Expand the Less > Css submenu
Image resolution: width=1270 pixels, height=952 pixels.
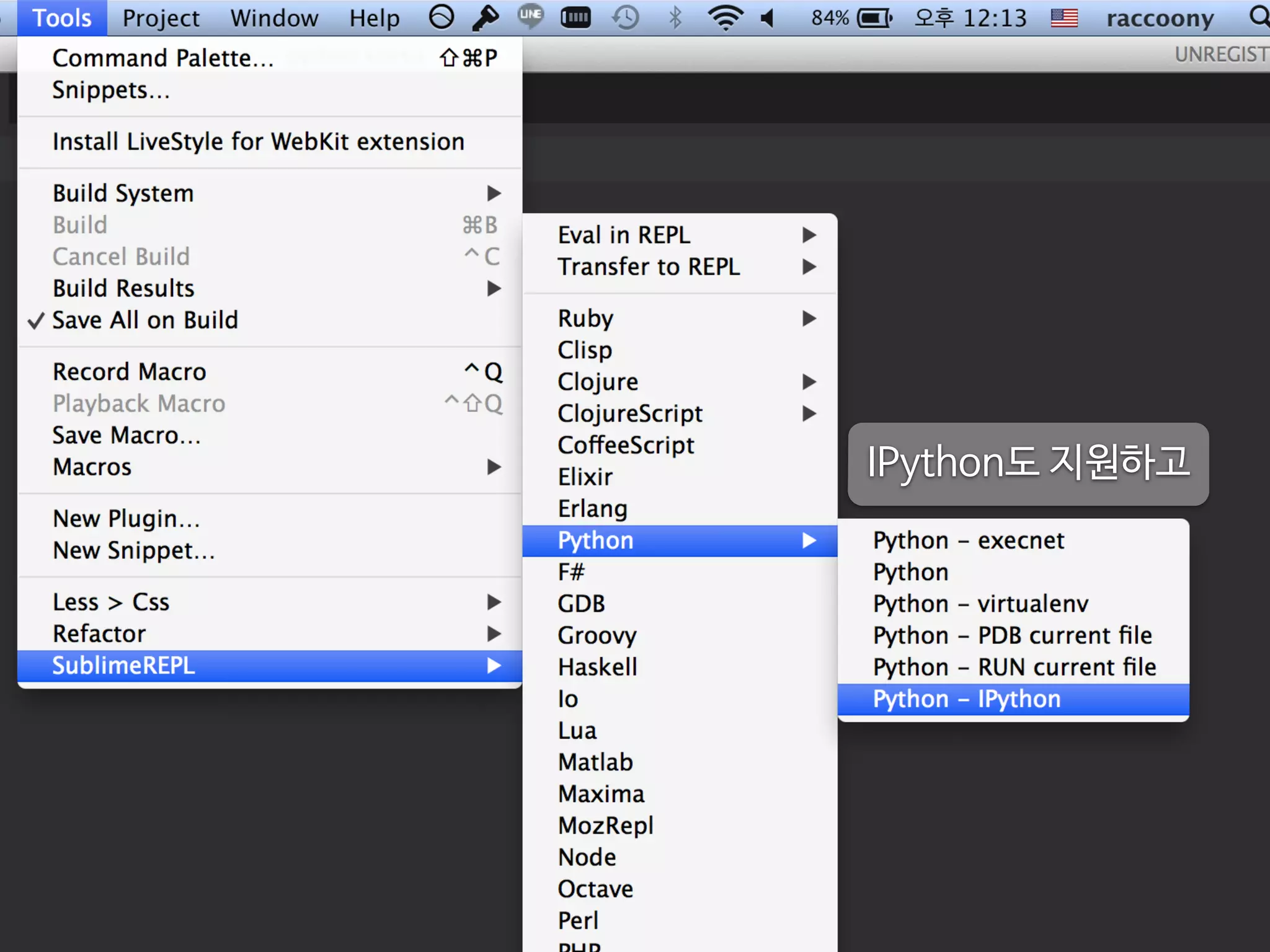coord(270,602)
